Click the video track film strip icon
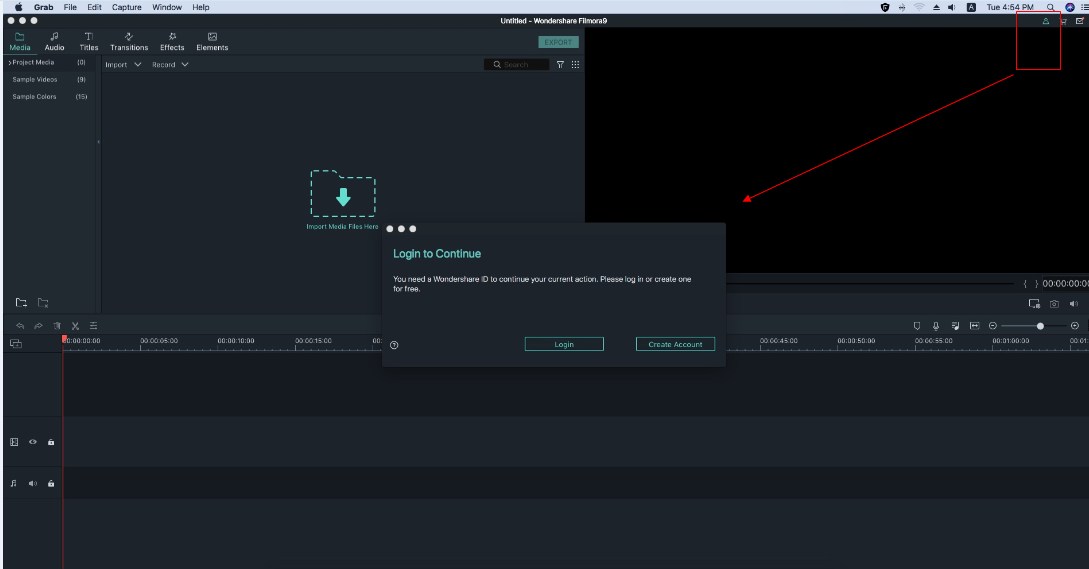This screenshot has height=569, width=1089. pos(14,442)
